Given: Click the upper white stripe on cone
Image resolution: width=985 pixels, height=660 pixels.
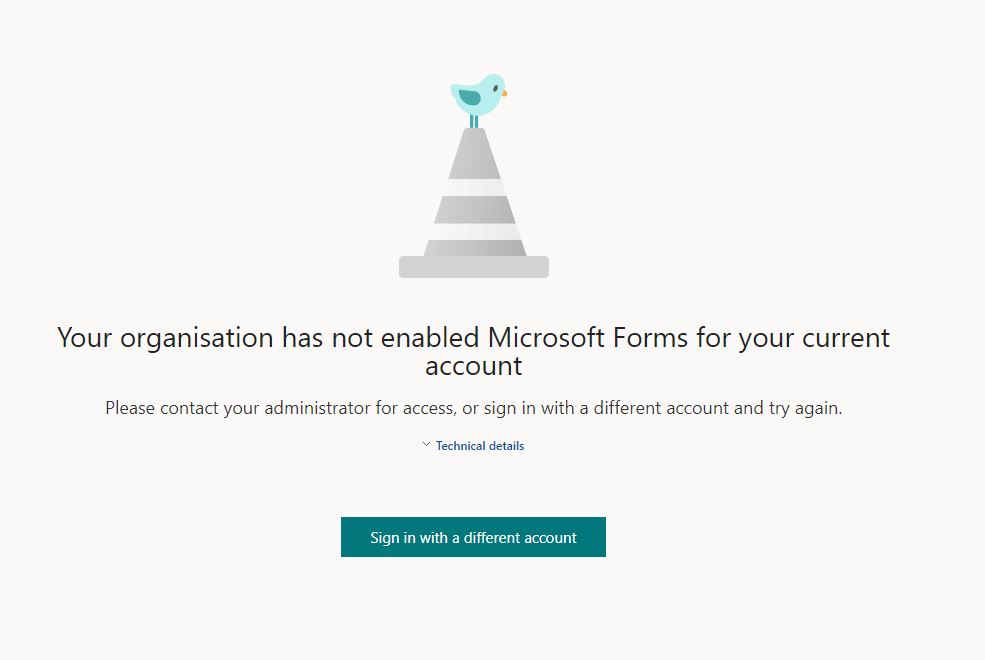Looking at the screenshot, I should coord(474,187).
